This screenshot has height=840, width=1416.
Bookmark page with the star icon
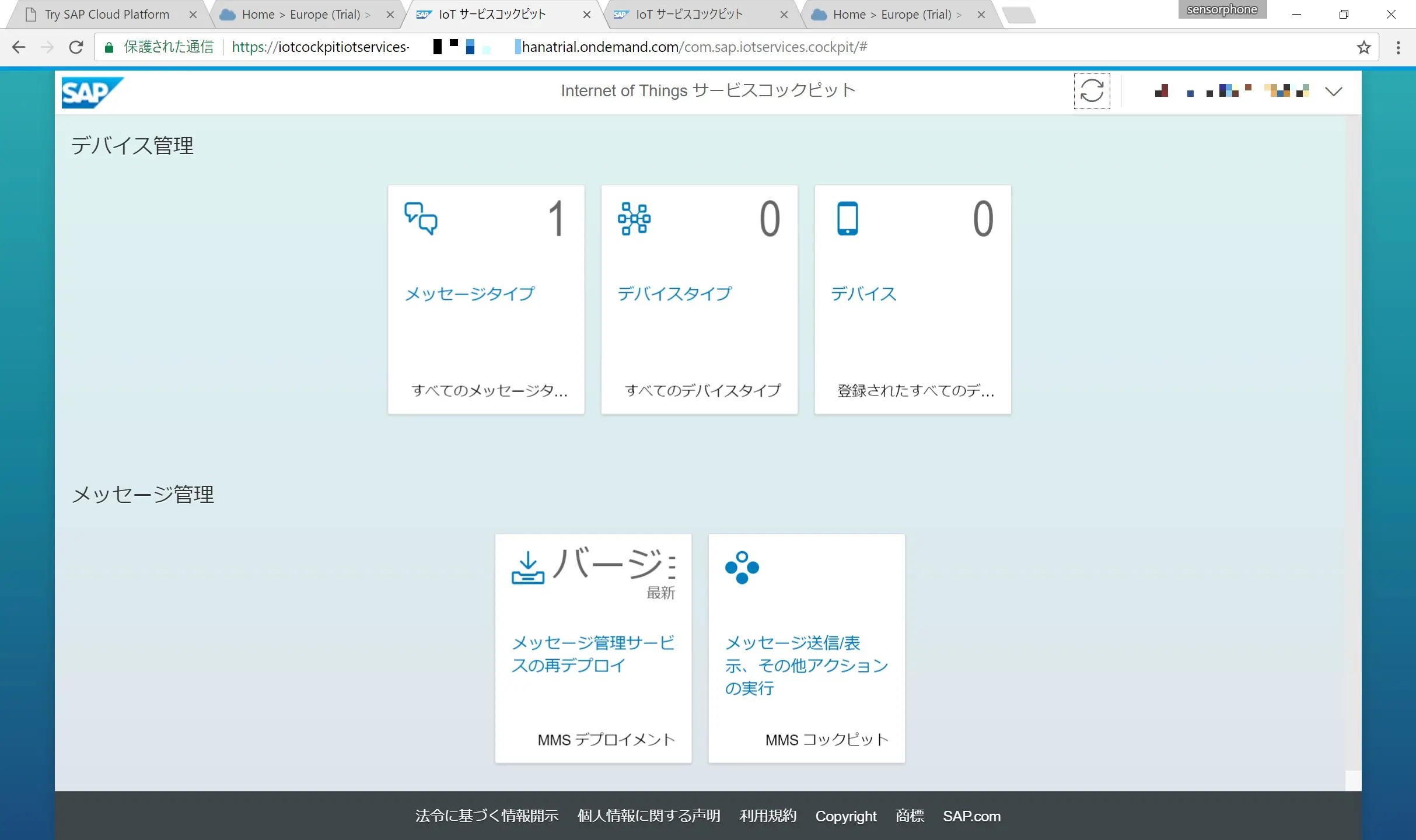[x=1363, y=47]
